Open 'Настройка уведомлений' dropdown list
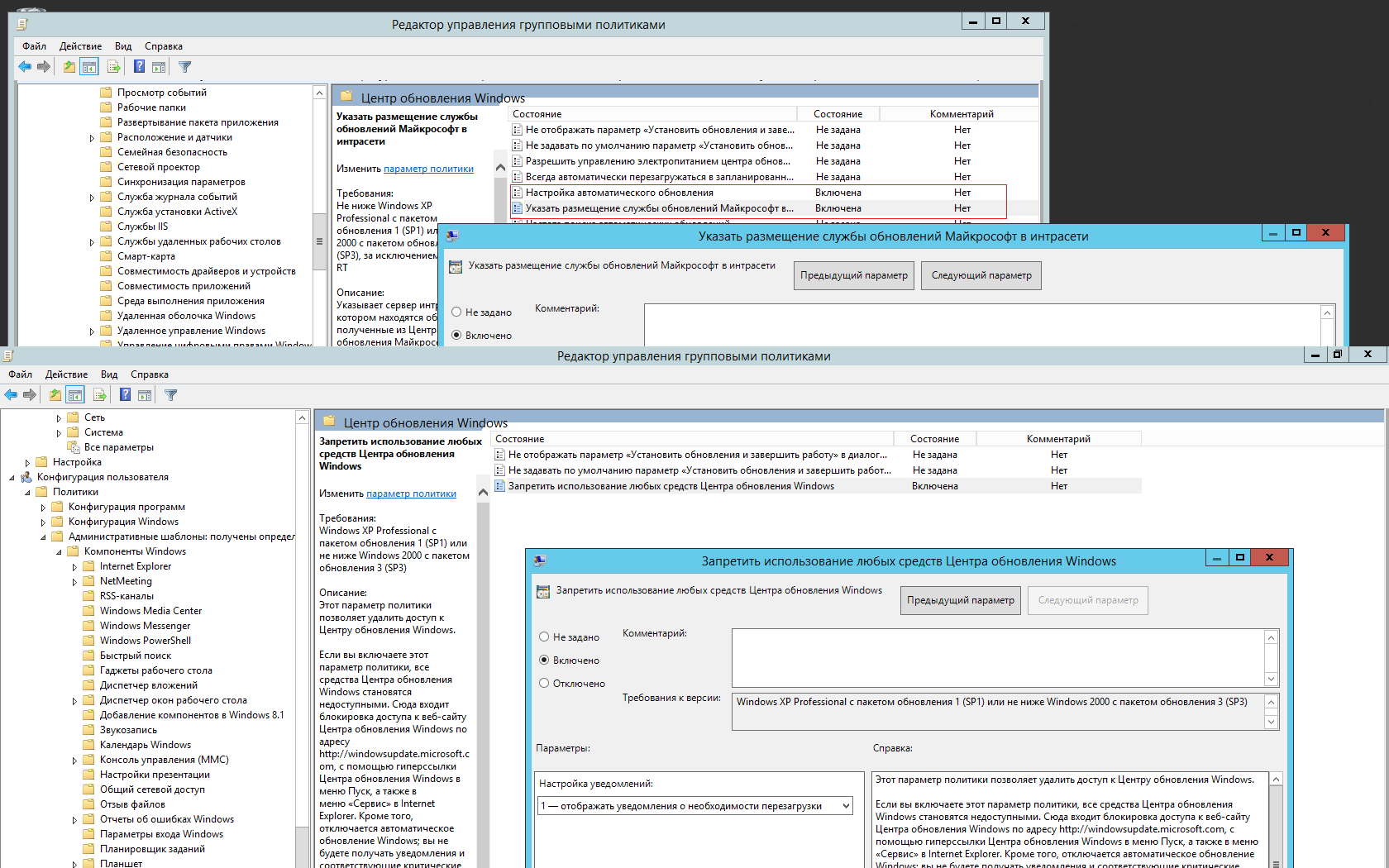1389x868 pixels. pos(695,806)
